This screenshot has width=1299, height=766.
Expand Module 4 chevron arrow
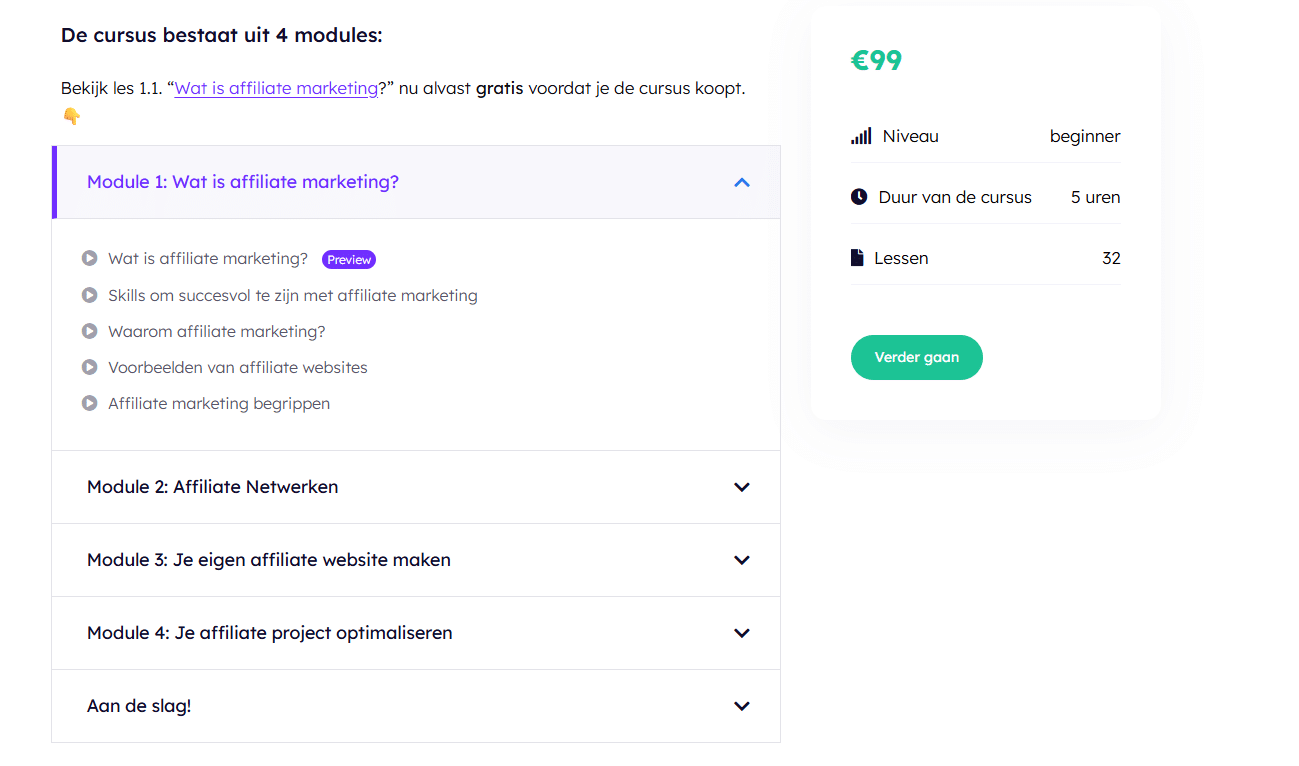click(x=742, y=633)
